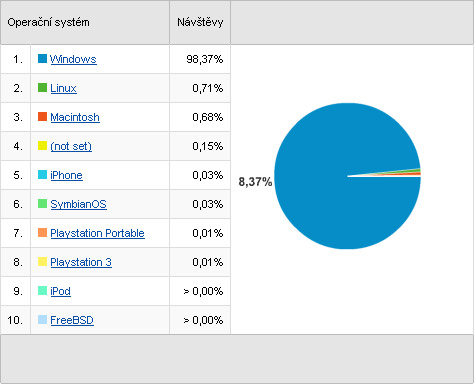Open the SymbianOS link
The width and height of the screenshot is (474, 384).
coord(78,204)
